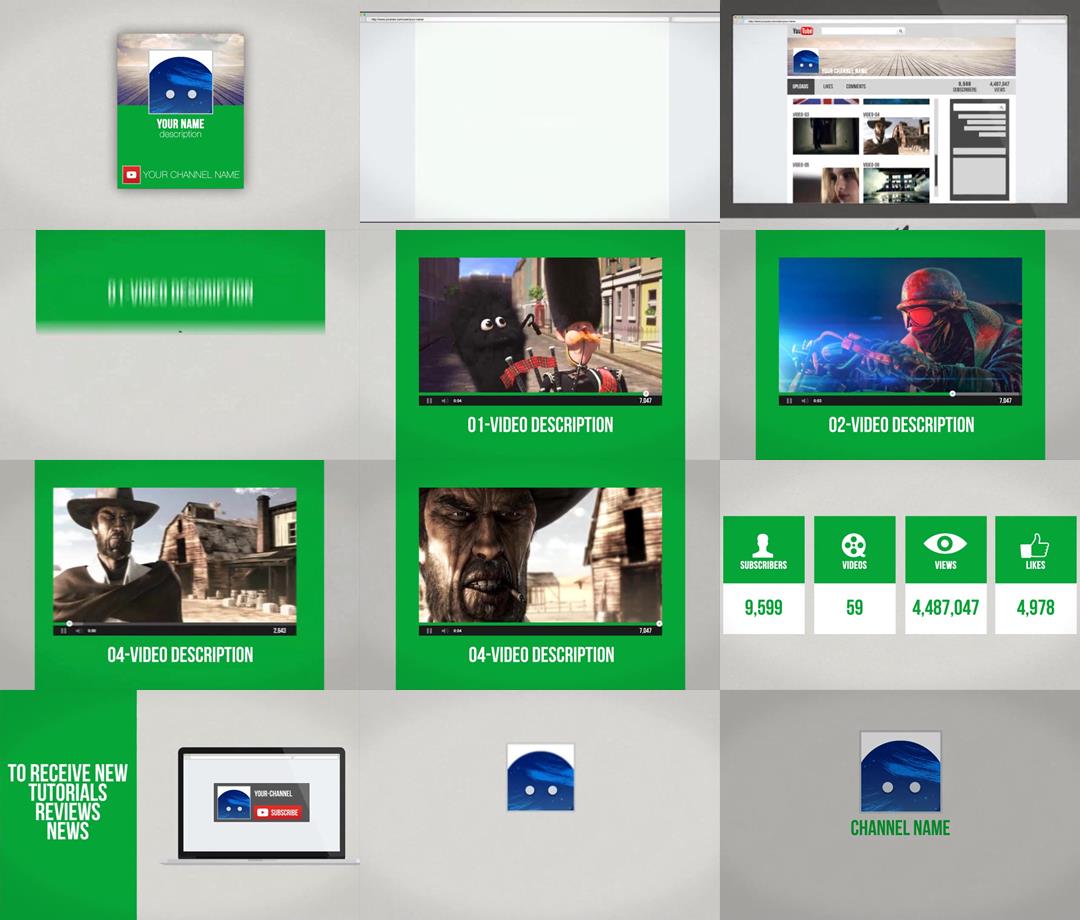Click the YOUR-CHANNEL label on the laptop screen
Image resolution: width=1080 pixels, height=920 pixels.
(273, 794)
